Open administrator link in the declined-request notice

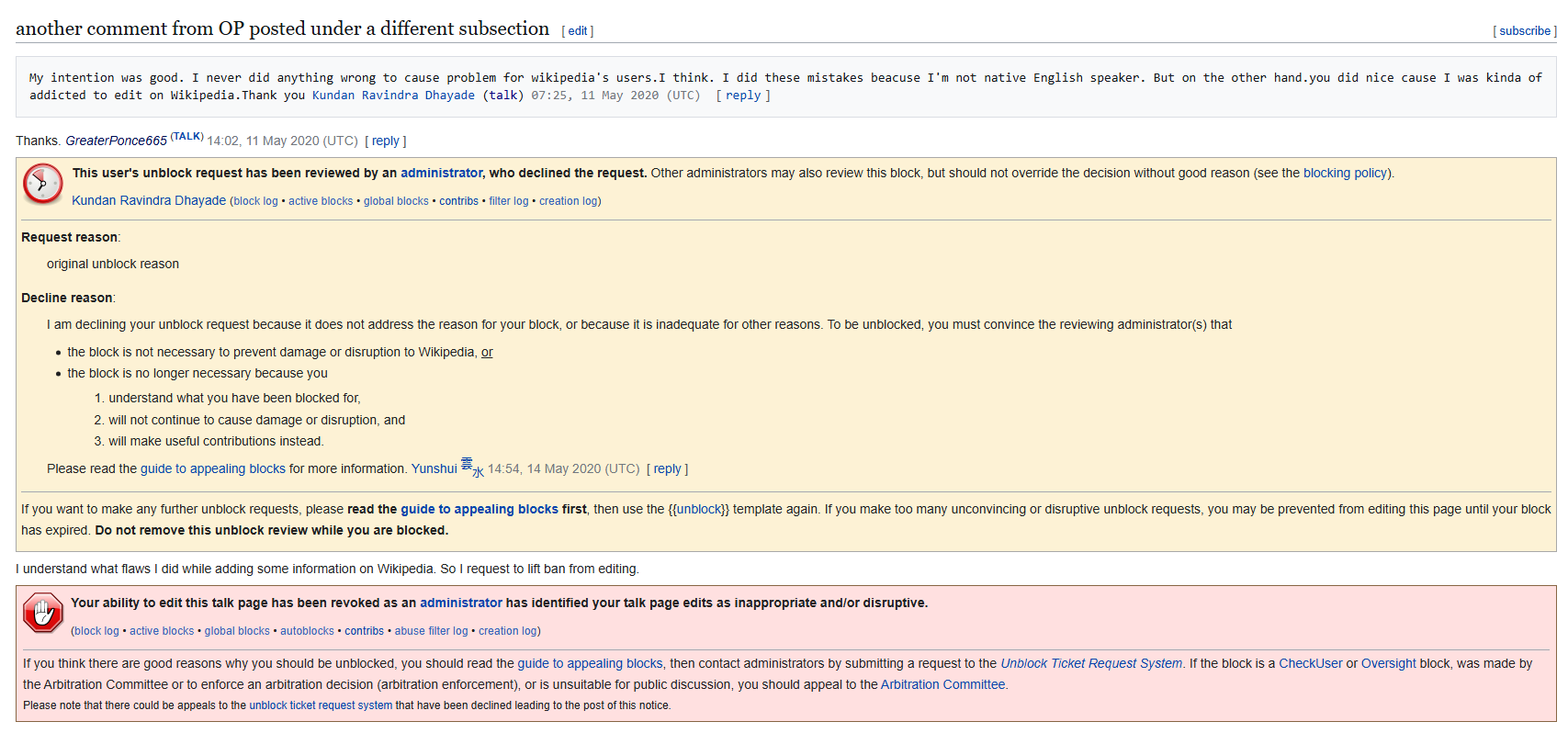pyautogui.click(x=441, y=173)
